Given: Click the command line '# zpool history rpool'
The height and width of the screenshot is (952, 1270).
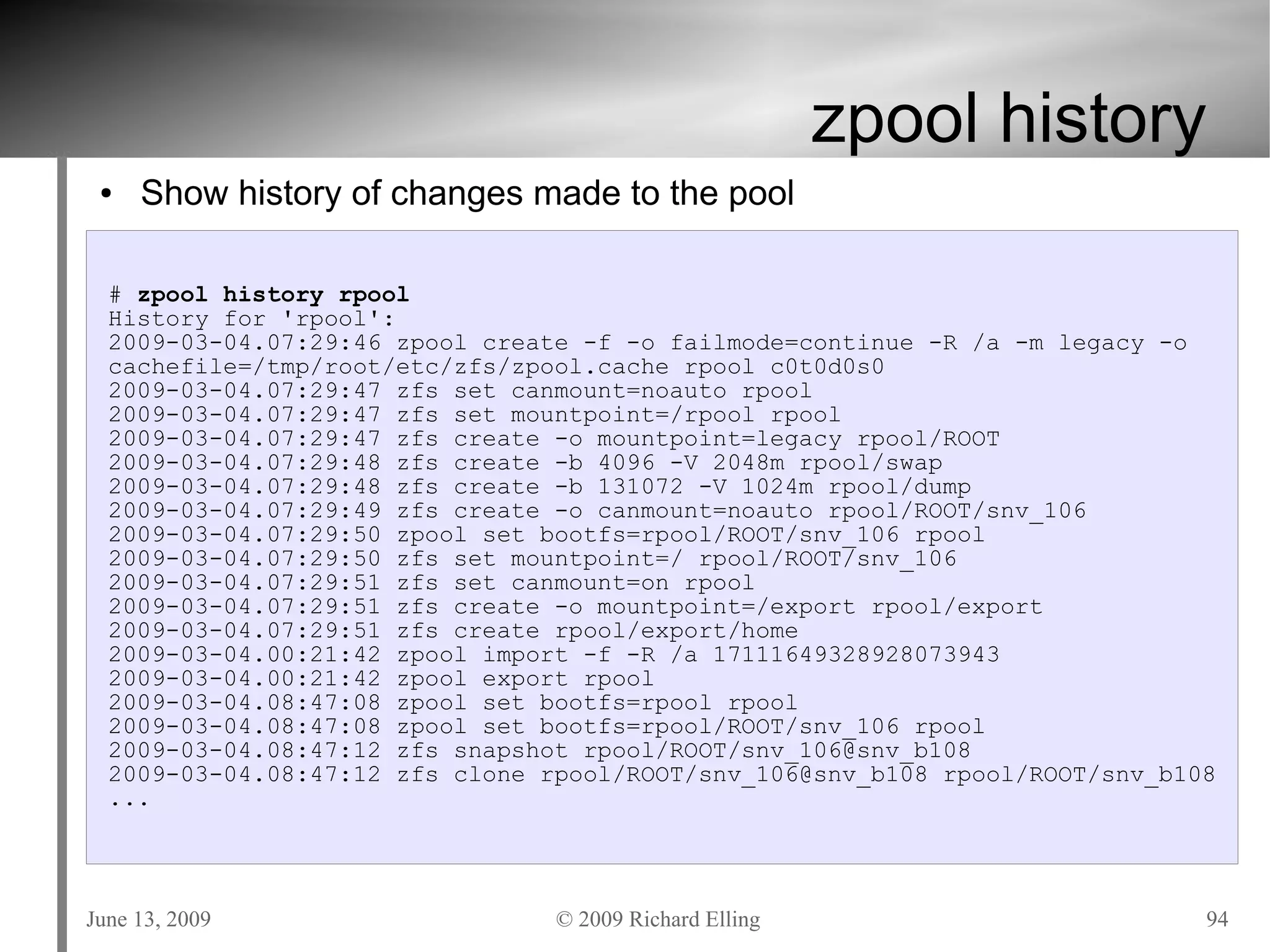Looking at the screenshot, I should coord(259,295).
